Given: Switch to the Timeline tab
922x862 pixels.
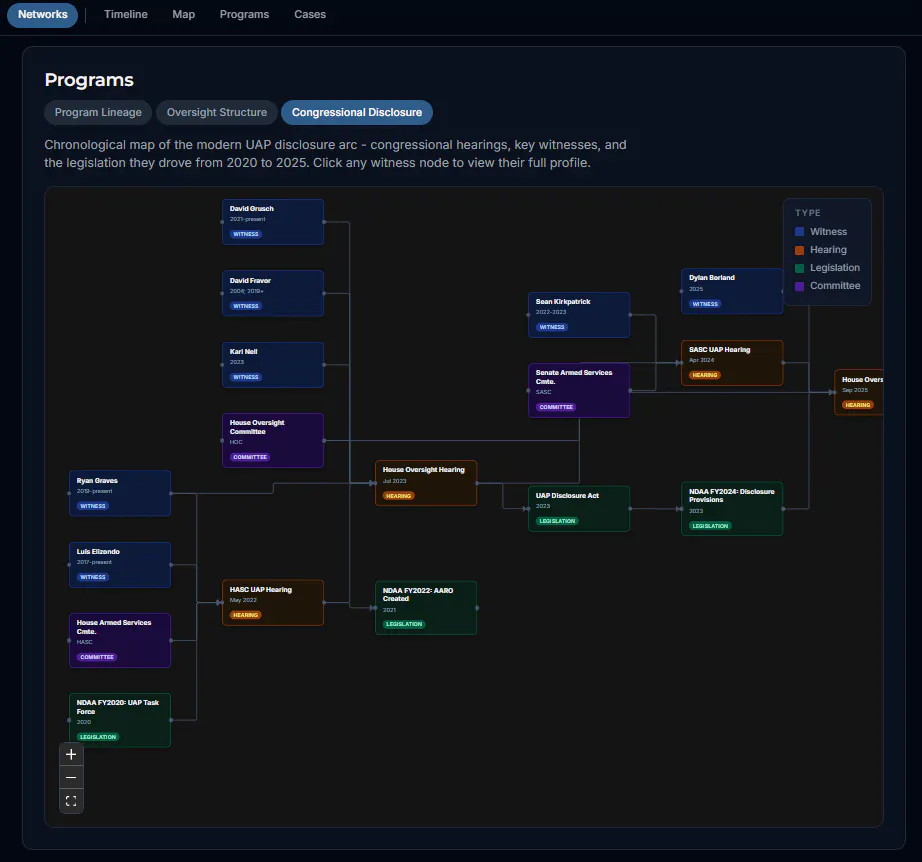Looking at the screenshot, I should (x=126, y=14).
